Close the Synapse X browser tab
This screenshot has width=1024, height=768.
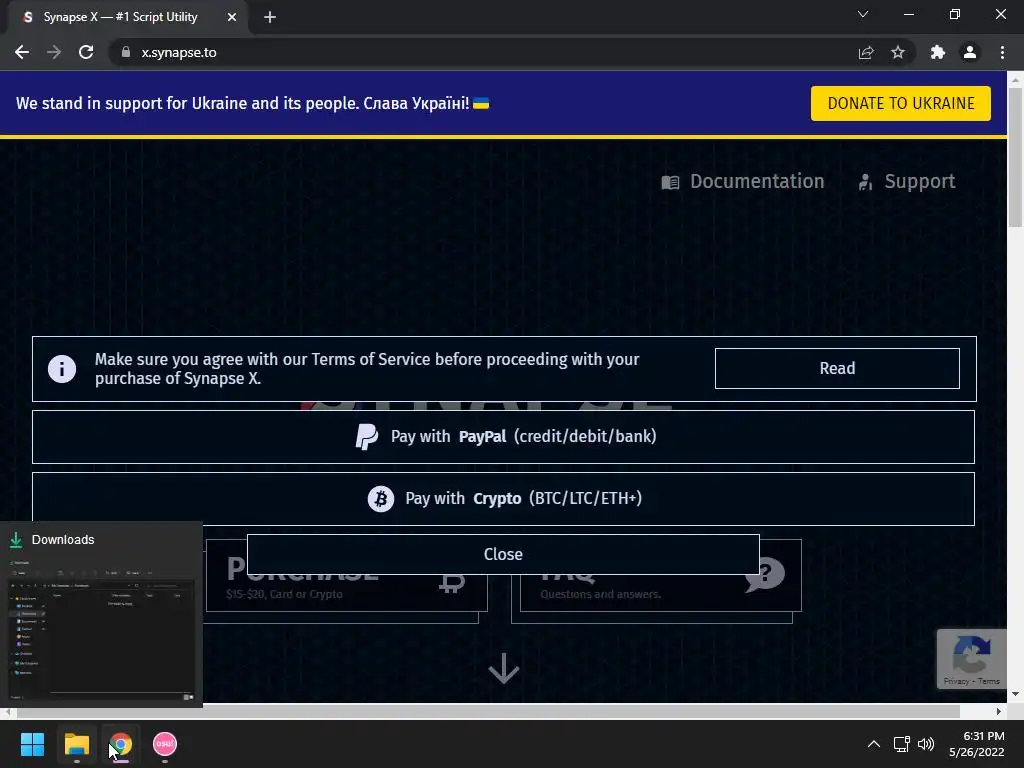click(x=232, y=17)
